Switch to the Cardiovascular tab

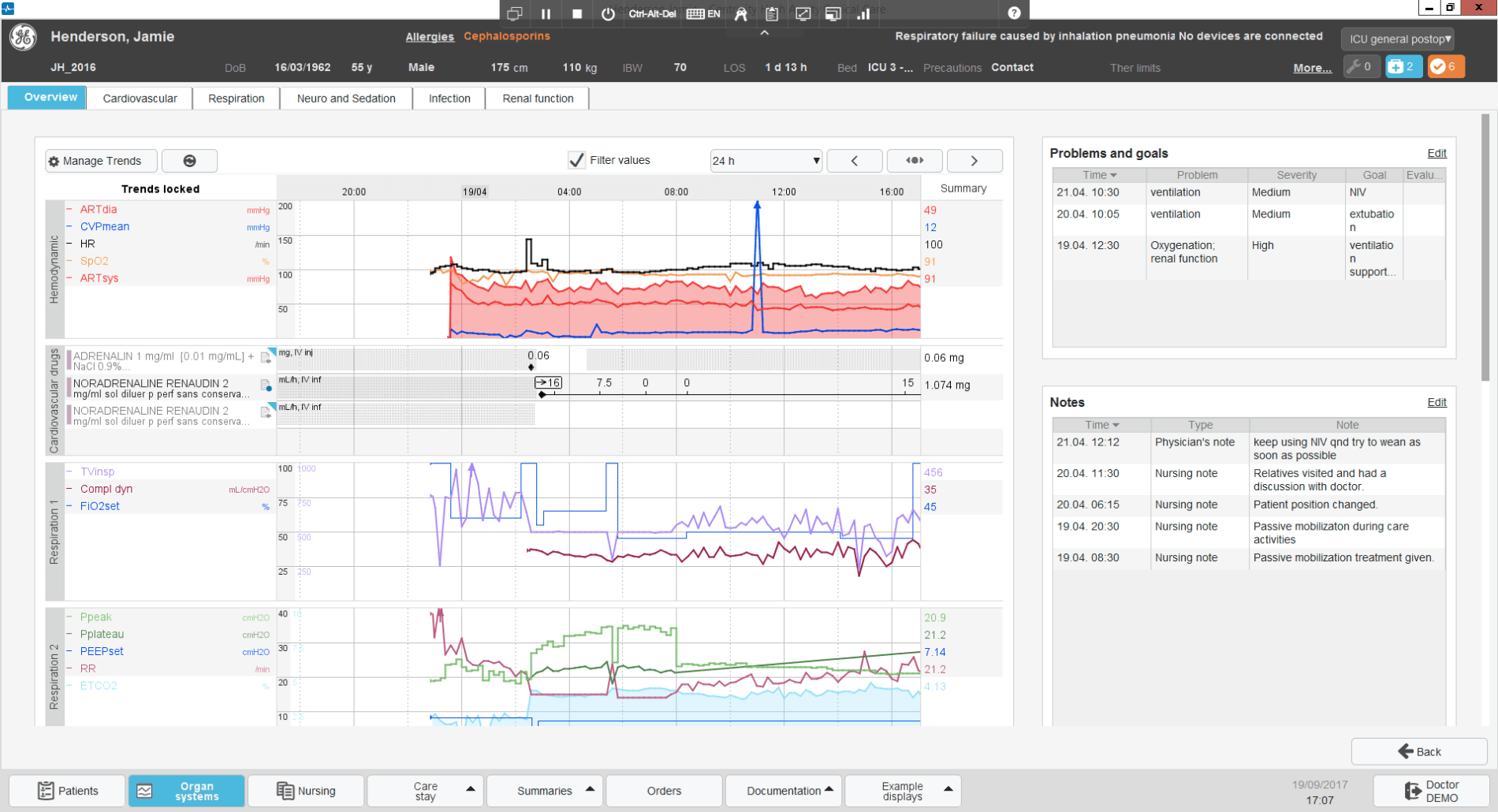[140, 99]
